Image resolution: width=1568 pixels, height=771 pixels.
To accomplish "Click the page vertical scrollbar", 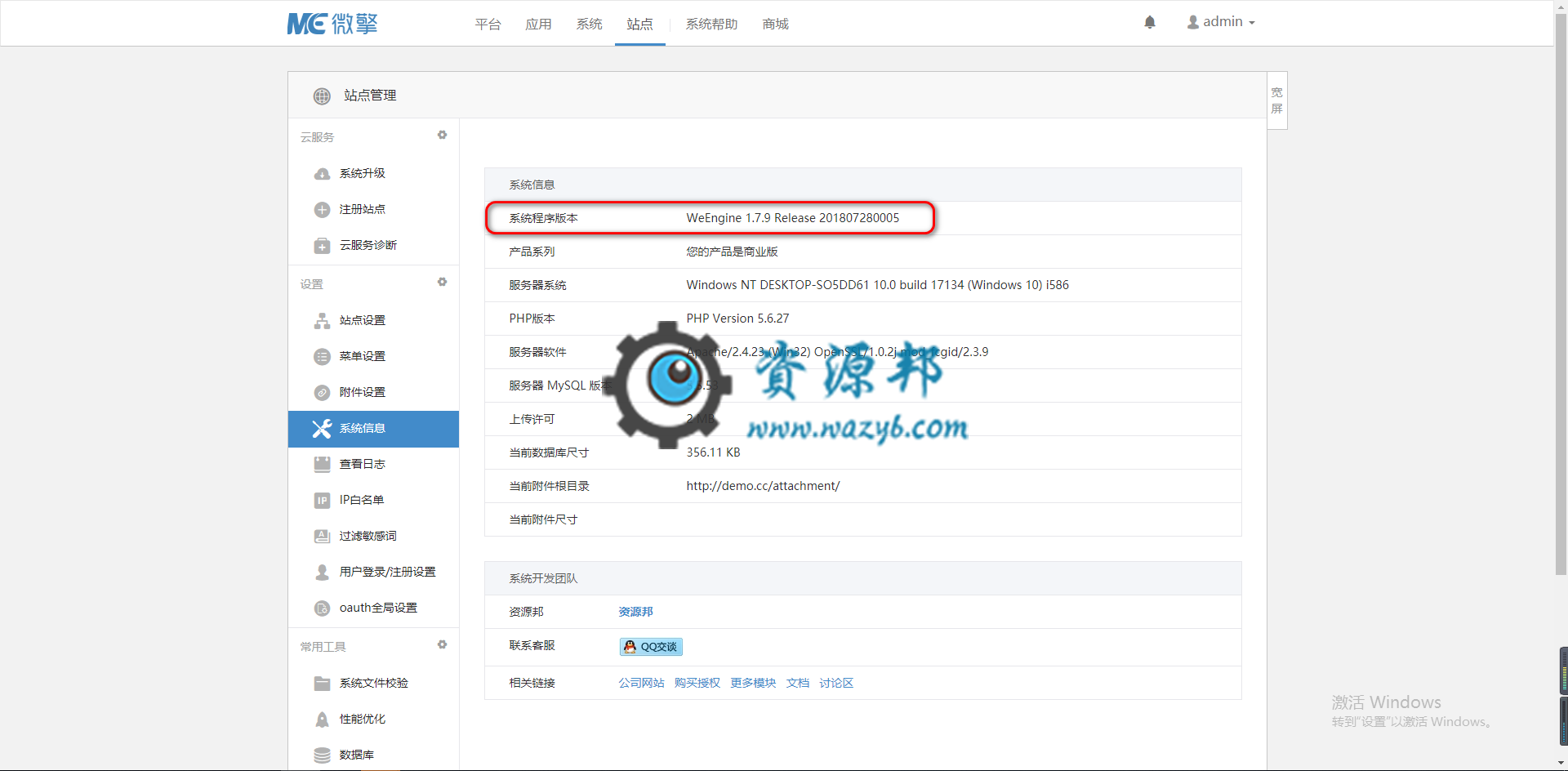I will coord(1561,294).
